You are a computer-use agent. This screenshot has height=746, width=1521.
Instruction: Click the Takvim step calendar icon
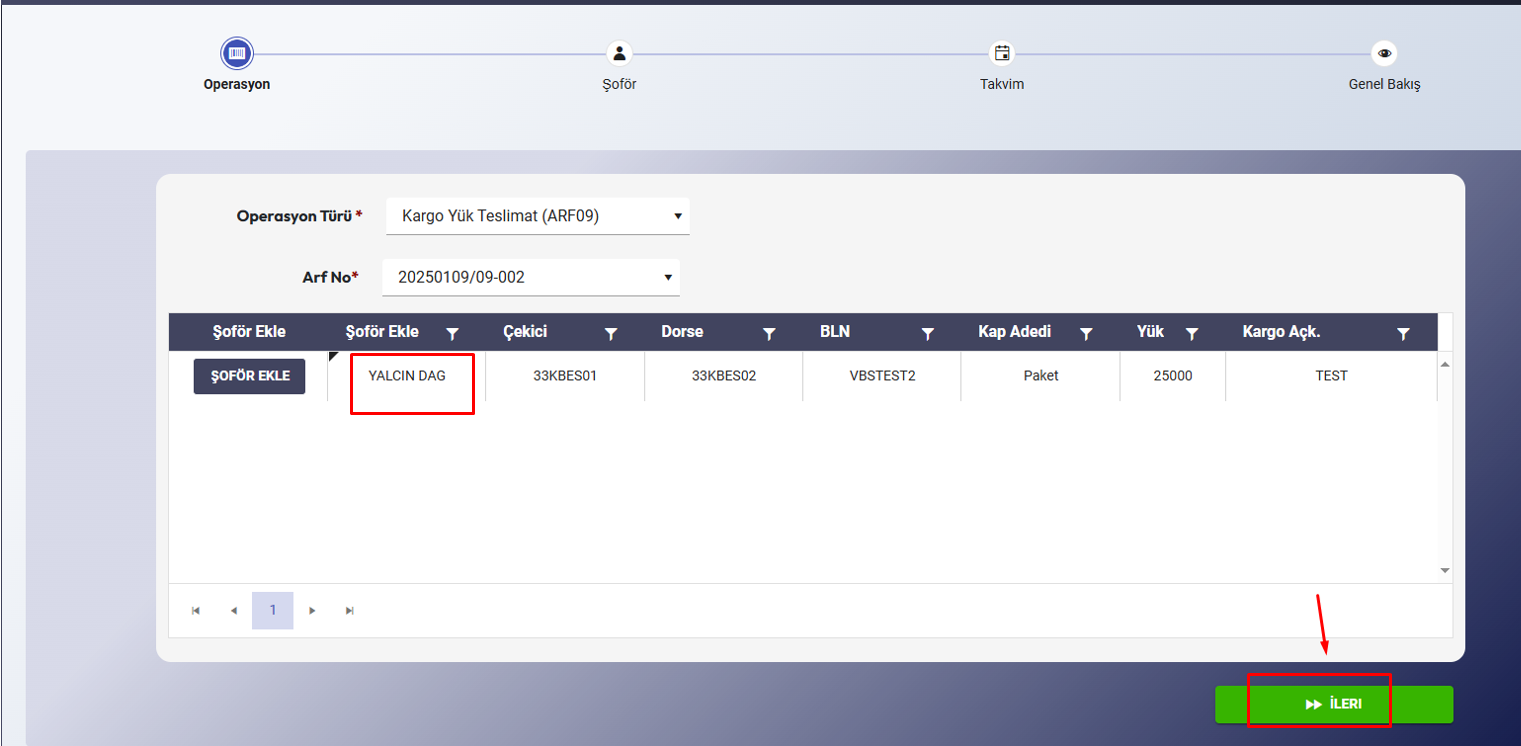pyautogui.click(x=1001, y=53)
